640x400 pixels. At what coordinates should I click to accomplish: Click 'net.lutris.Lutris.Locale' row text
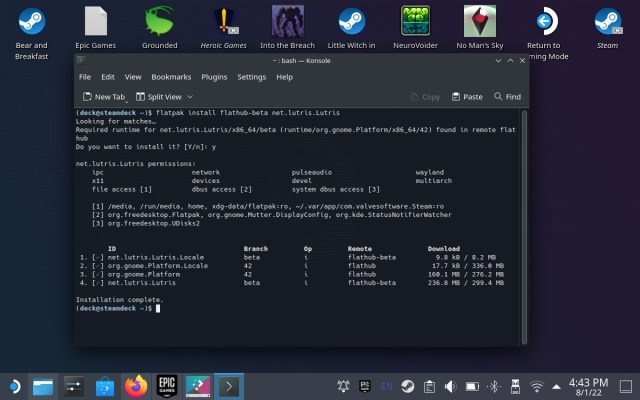[x=156, y=257]
